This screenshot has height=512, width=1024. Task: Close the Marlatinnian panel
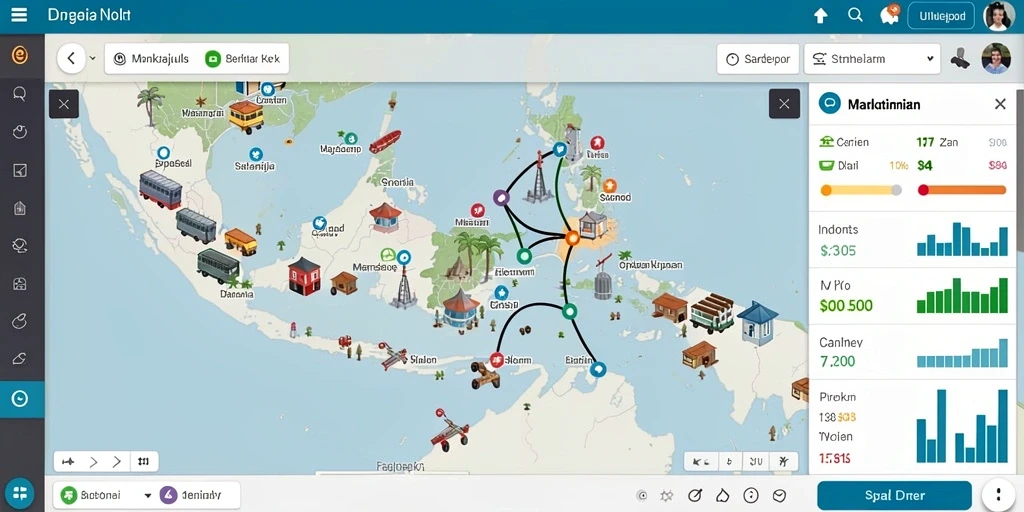pos(1000,104)
